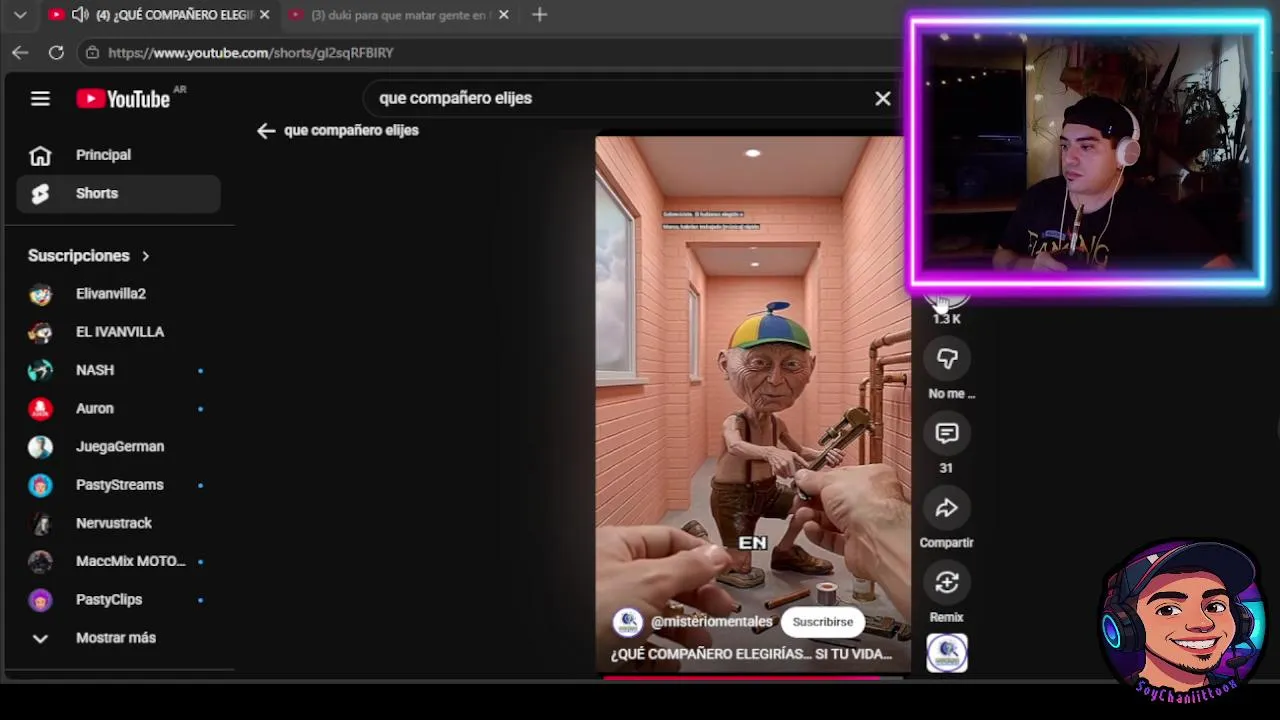Viewport: 1280px width, 720px height.
Task: Open comments icon showing 31
Action: coord(947,433)
